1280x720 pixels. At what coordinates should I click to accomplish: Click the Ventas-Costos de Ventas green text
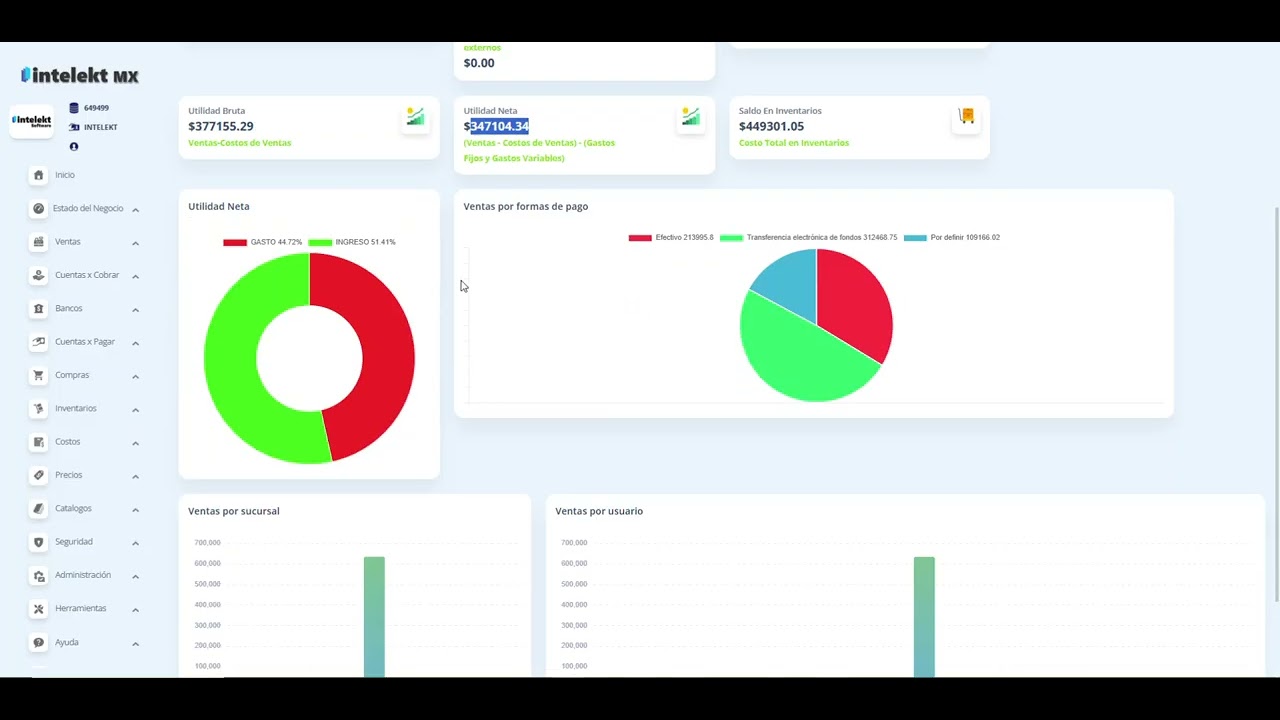click(x=240, y=143)
